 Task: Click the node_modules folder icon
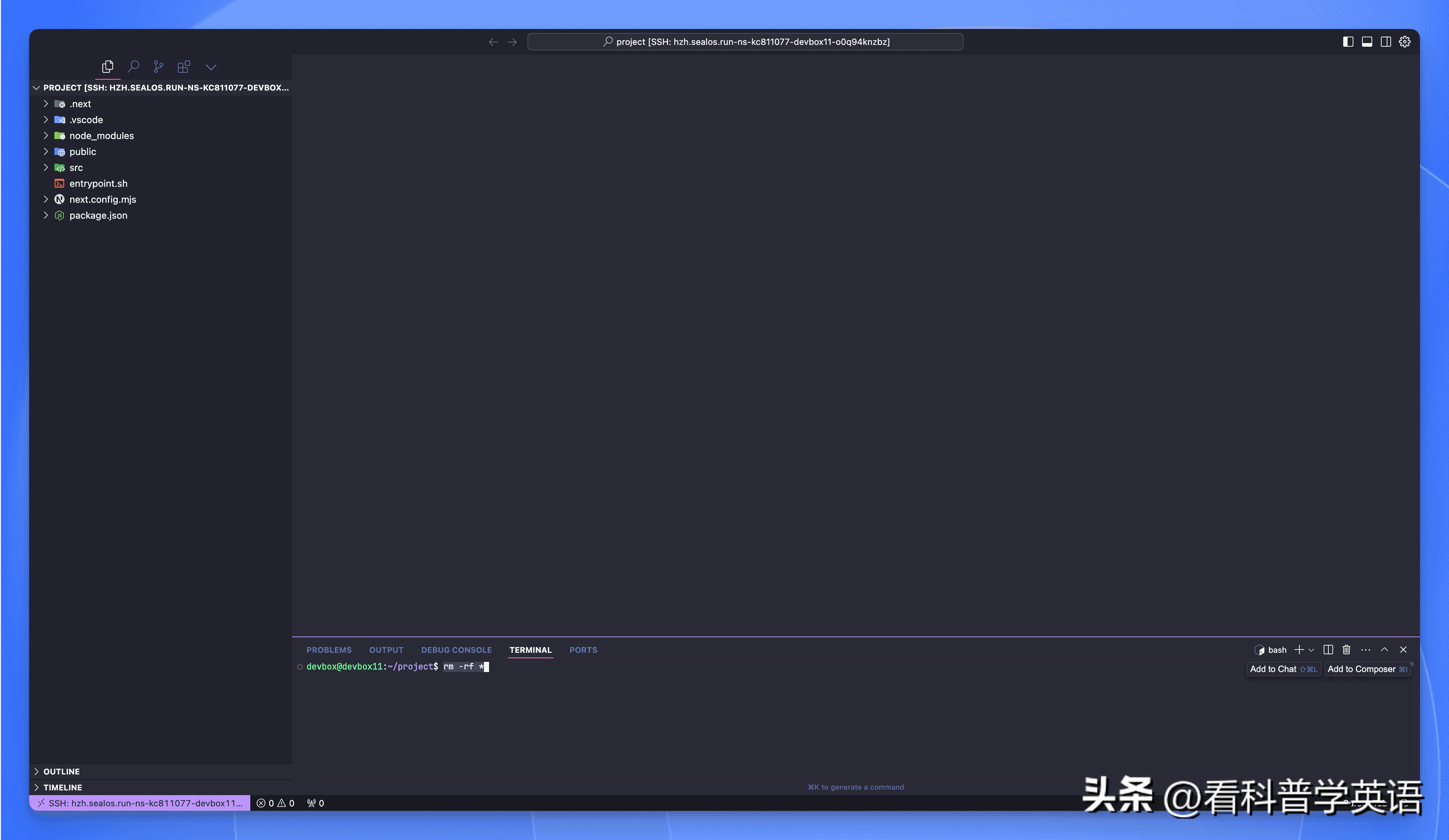60,136
